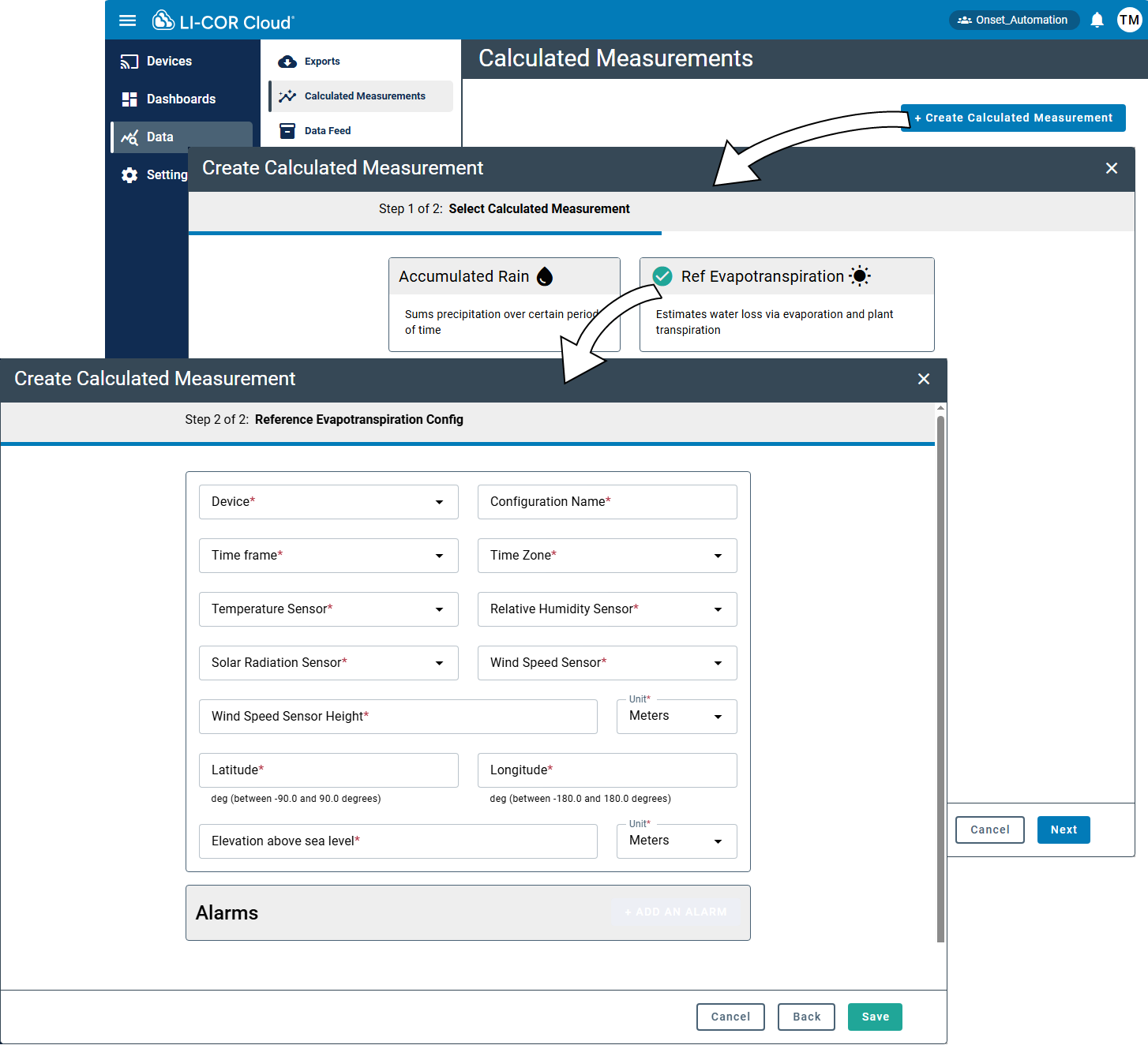Open the Wind Speed Sensor Height unit dropdown
The height and width of the screenshot is (1045, 1148).
[677, 717]
